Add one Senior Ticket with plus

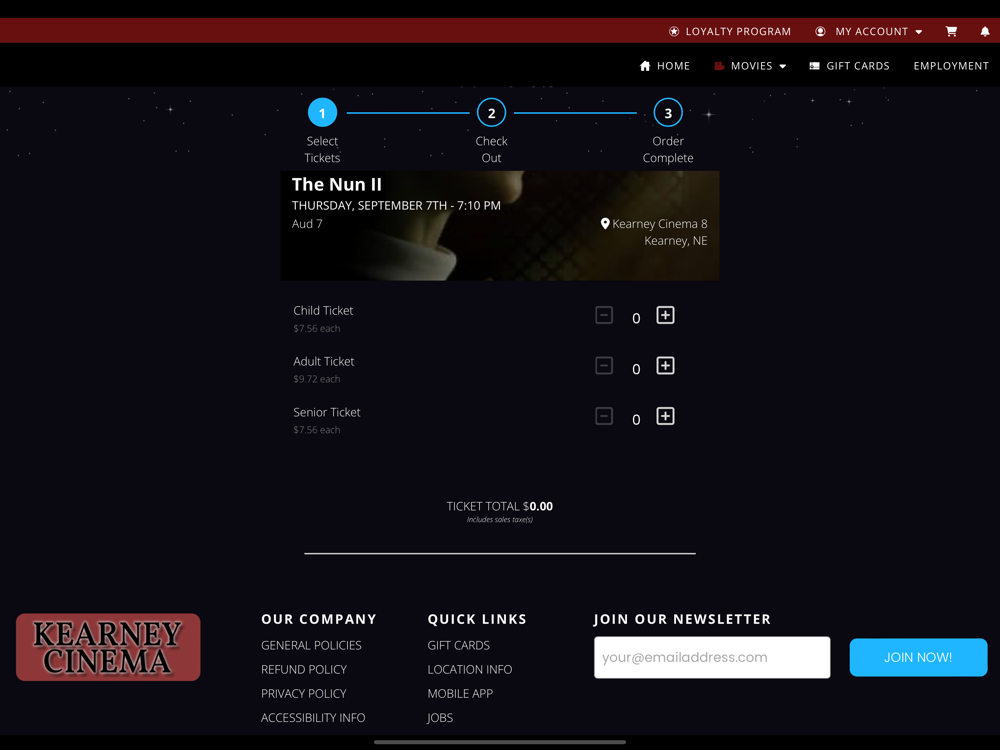click(x=665, y=416)
